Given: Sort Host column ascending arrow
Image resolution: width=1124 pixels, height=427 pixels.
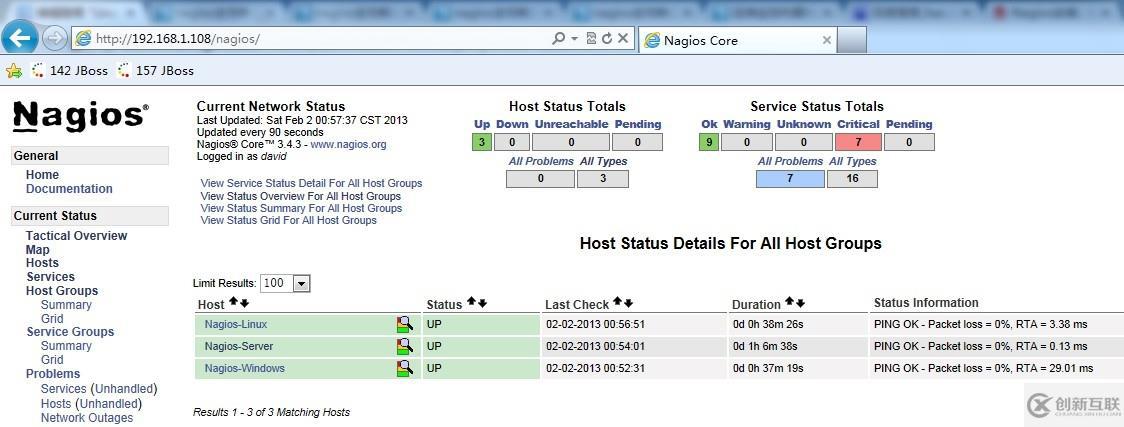Looking at the screenshot, I should [234, 303].
